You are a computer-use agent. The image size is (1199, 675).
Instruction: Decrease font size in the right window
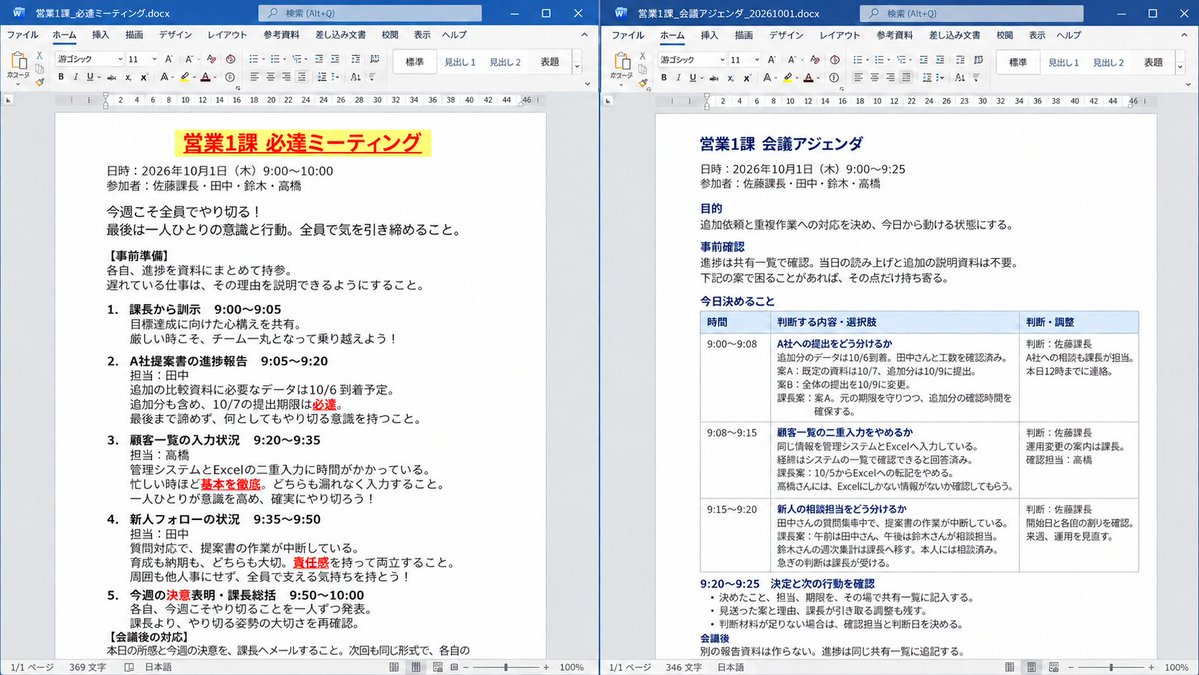point(791,59)
